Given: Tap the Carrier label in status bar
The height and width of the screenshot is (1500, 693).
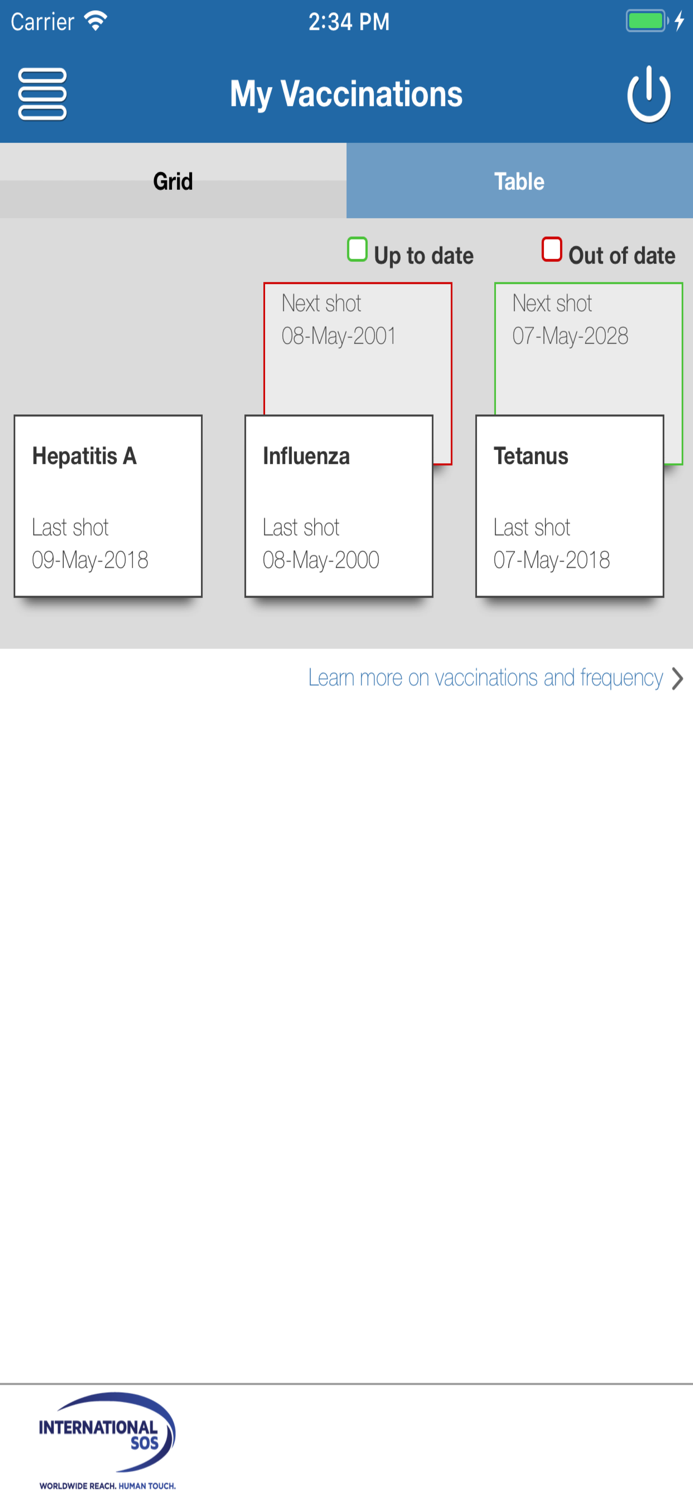Looking at the screenshot, I should [42, 22].
